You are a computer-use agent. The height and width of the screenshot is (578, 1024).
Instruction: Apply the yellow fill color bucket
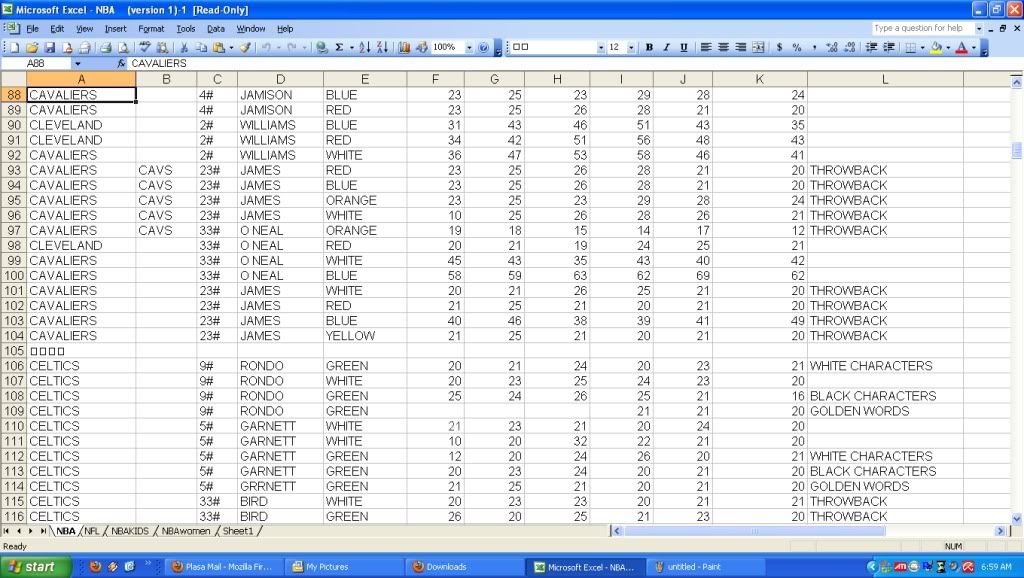(936, 47)
